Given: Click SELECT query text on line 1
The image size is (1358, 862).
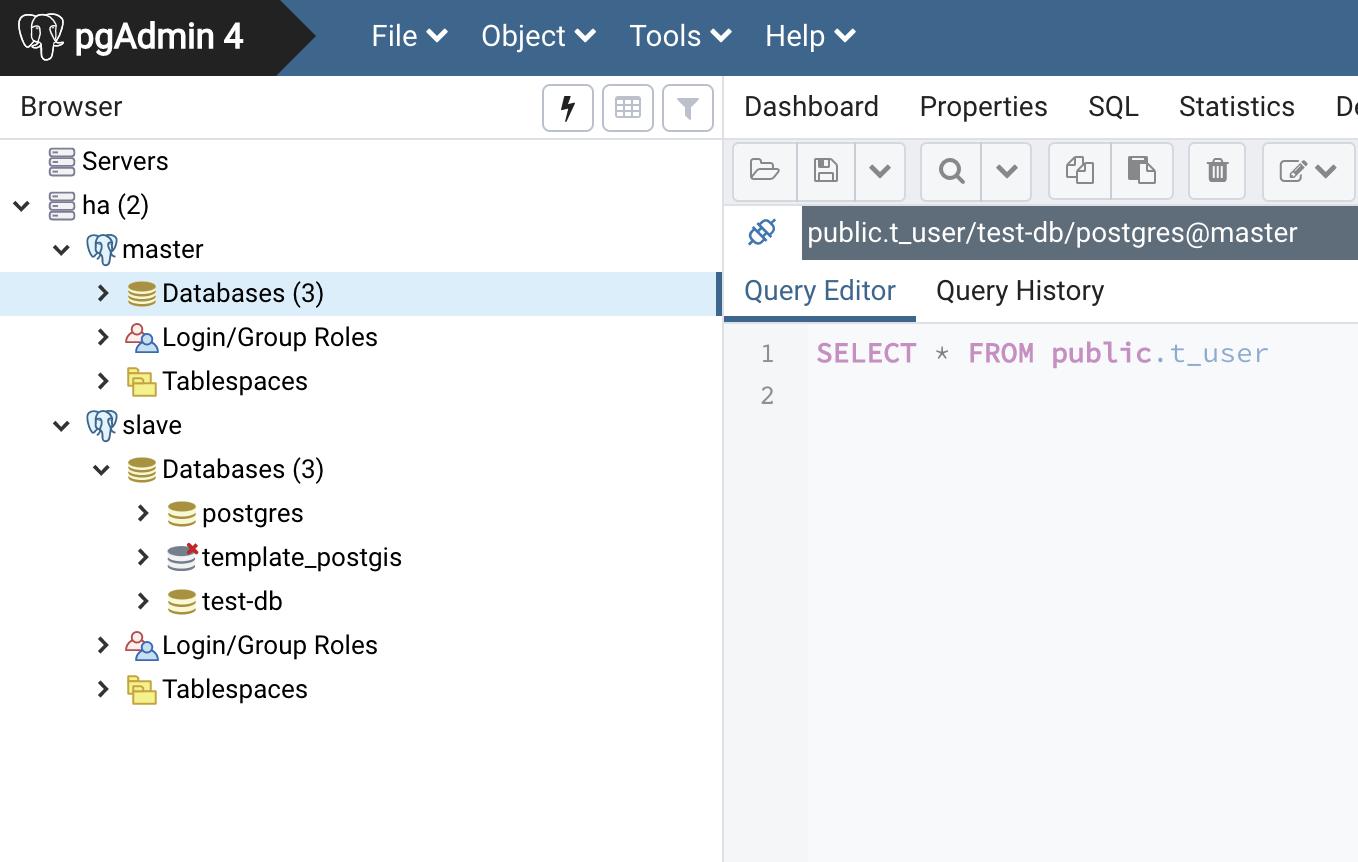Looking at the screenshot, I should point(1042,353).
